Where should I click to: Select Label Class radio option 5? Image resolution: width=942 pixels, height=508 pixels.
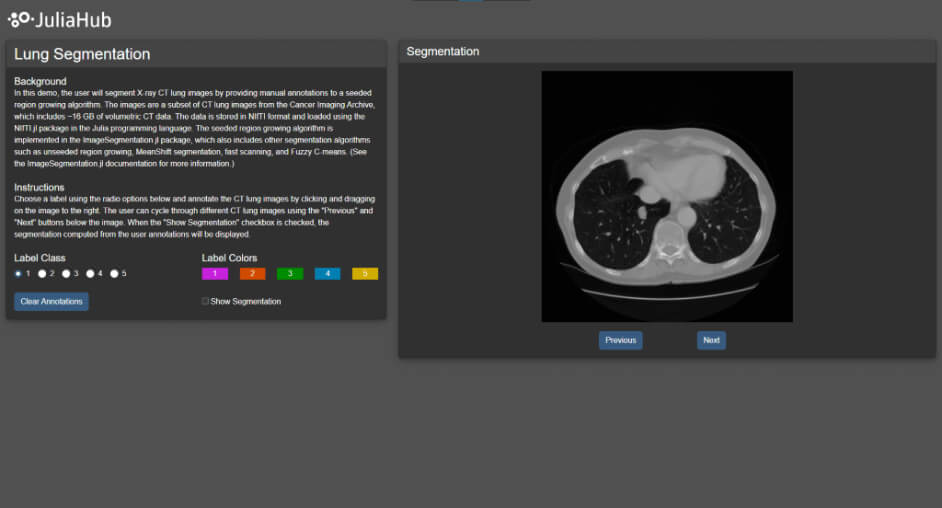point(114,273)
